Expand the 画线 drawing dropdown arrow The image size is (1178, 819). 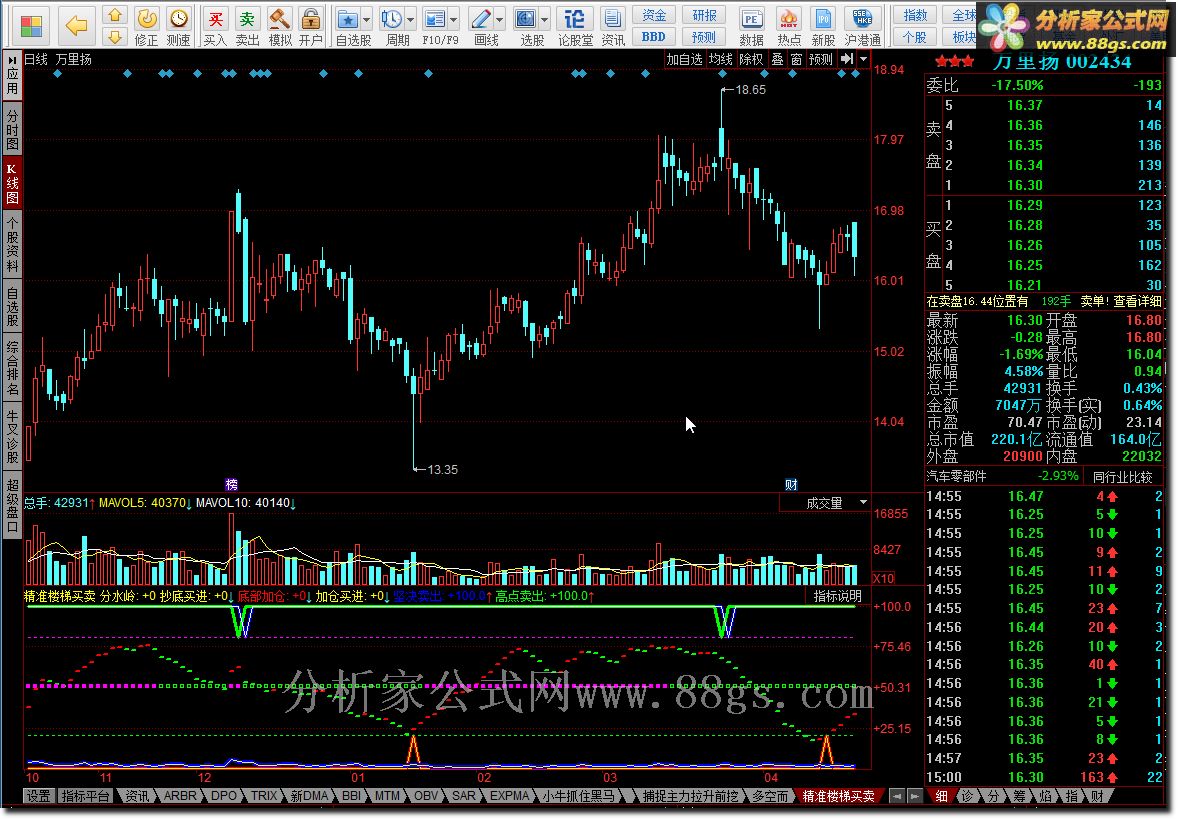pyautogui.click(x=500, y=20)
